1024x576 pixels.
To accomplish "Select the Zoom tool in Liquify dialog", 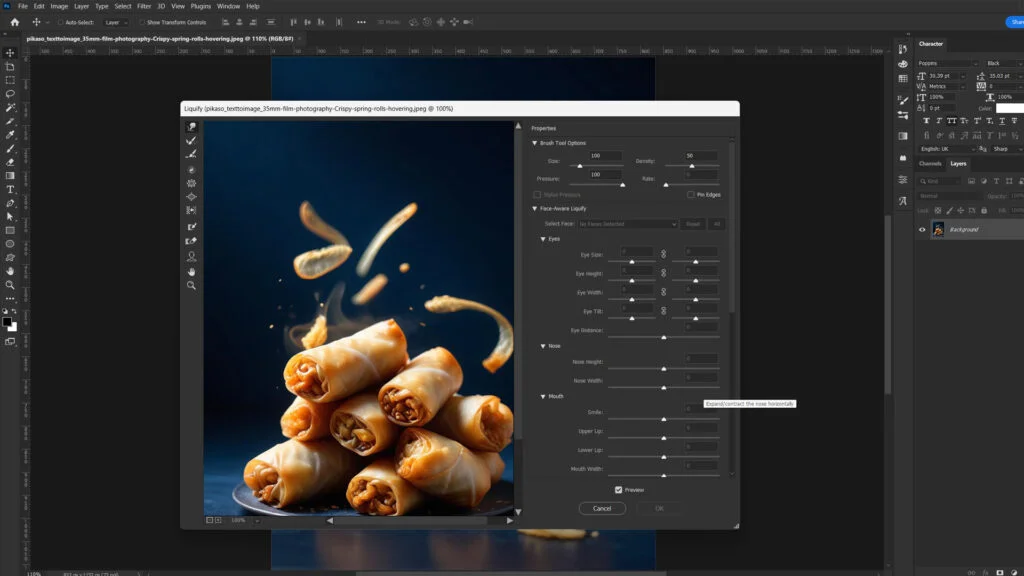I will tap(191, 285).
